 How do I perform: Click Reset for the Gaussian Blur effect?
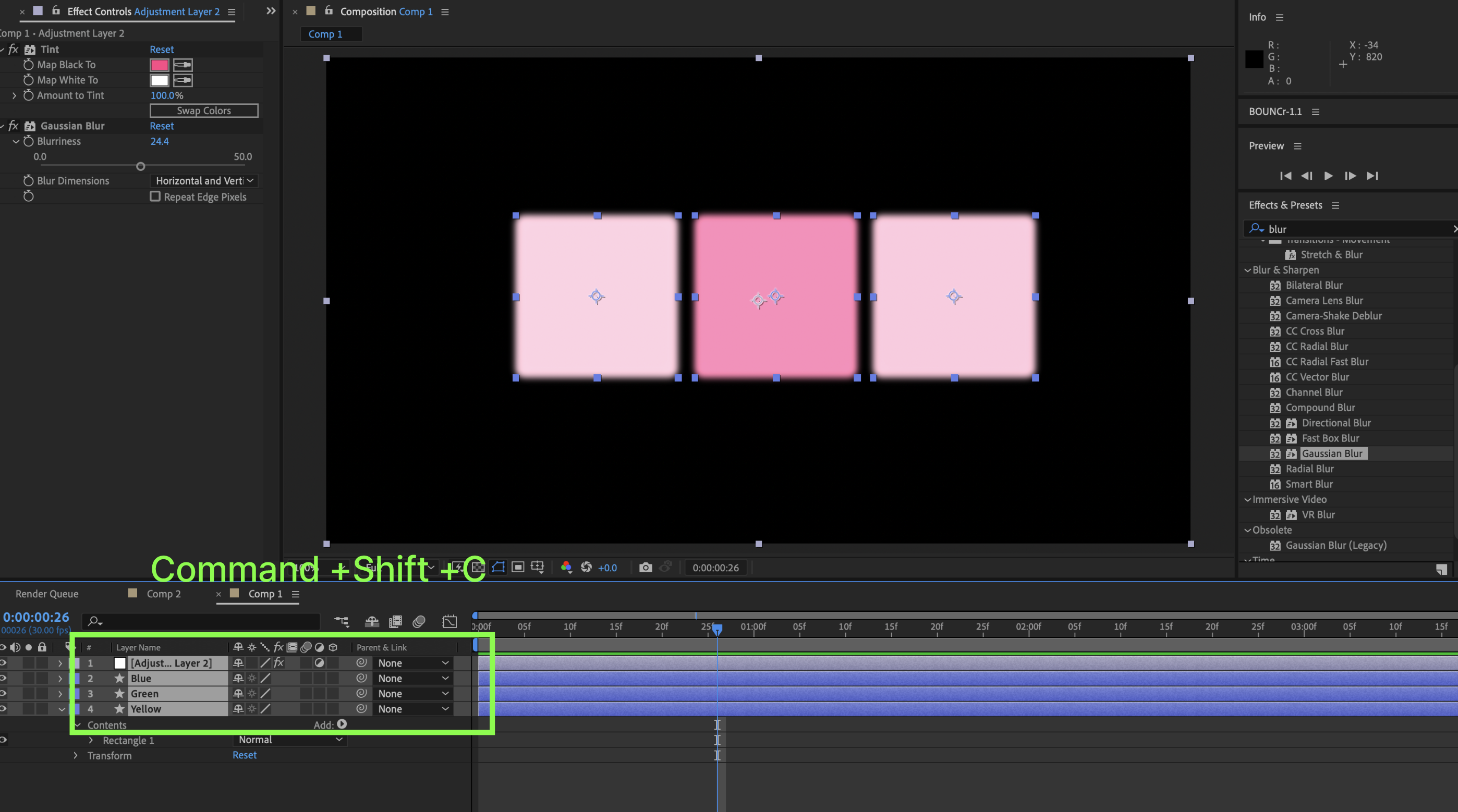(161, 126)
